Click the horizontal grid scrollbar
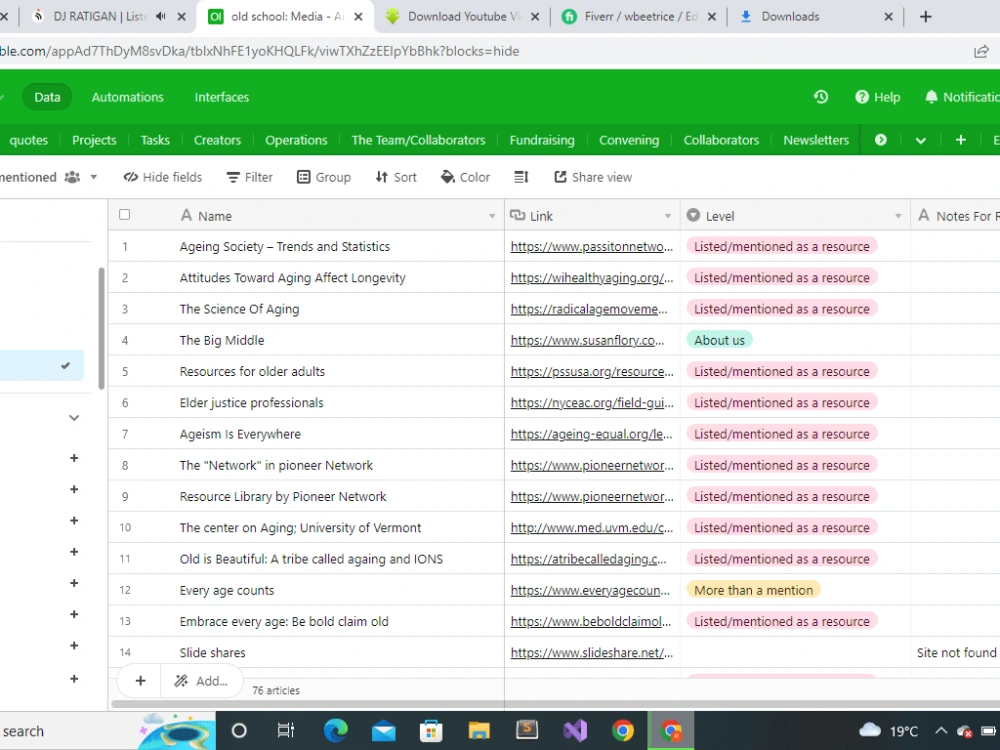1000x750 pixels. click(x=555, y=704)
